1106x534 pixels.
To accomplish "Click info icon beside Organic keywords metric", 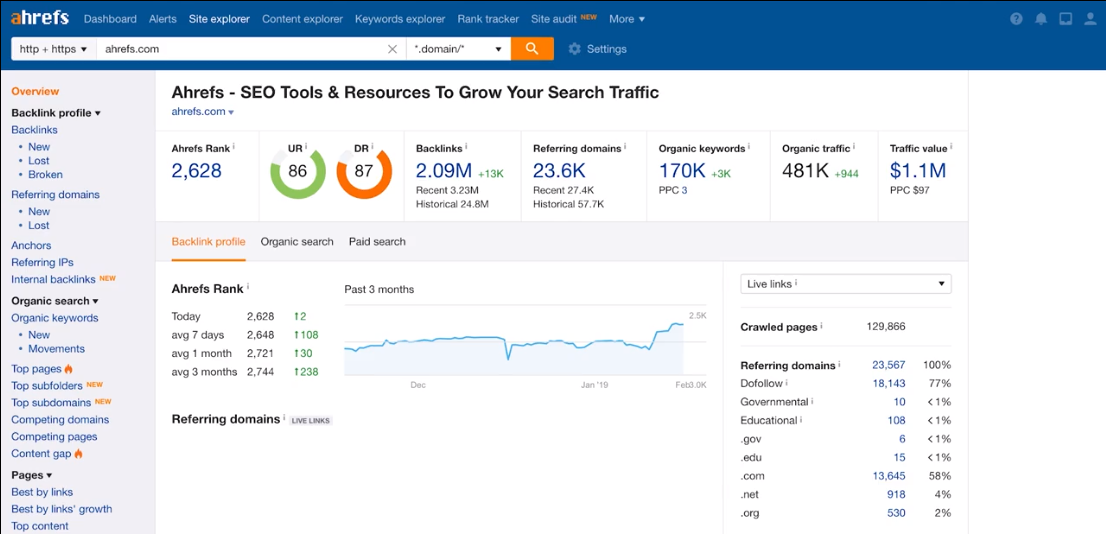I will tap(748, 147).
